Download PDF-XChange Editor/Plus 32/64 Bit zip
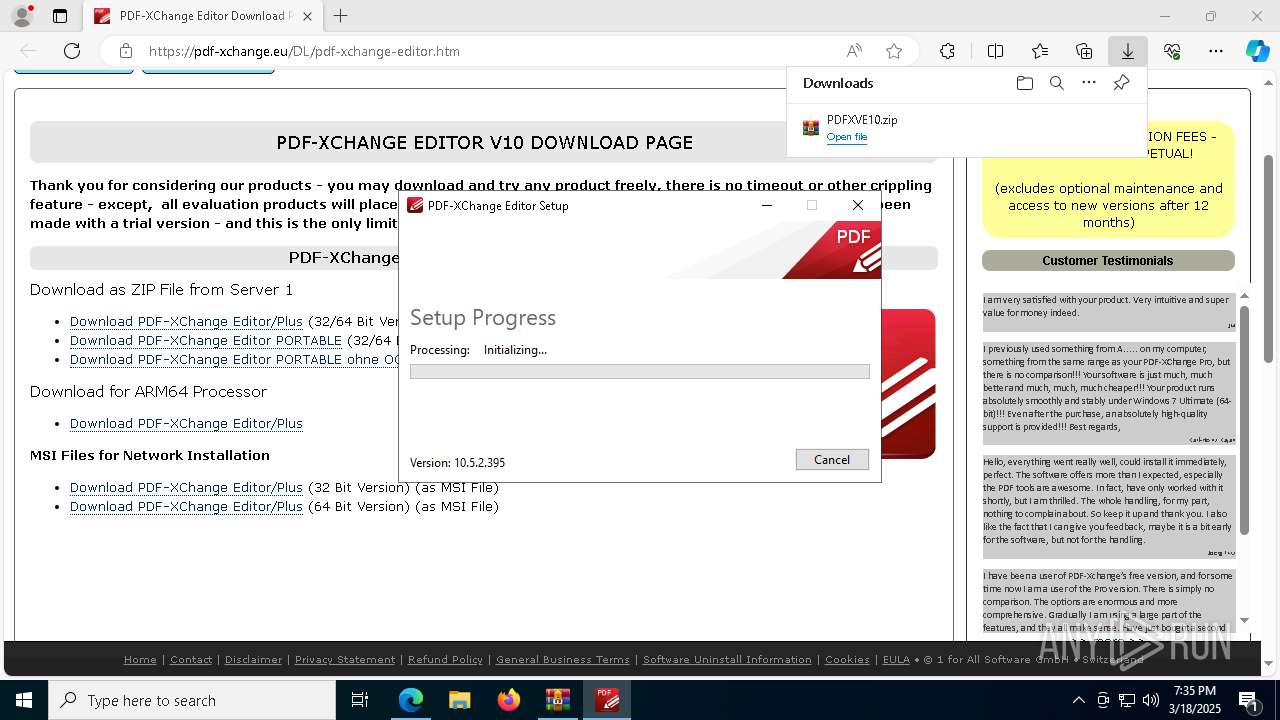Screen dimensions: 1280x720 coord(186,321)
